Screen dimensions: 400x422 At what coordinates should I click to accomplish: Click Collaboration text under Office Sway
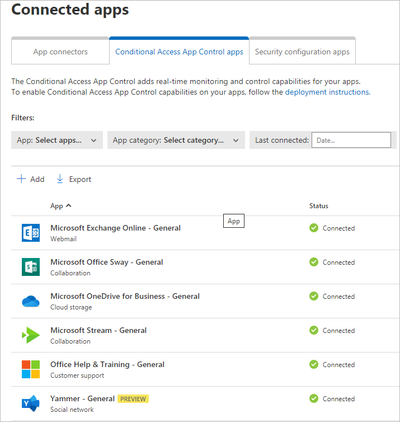click(x=70, y=273)
